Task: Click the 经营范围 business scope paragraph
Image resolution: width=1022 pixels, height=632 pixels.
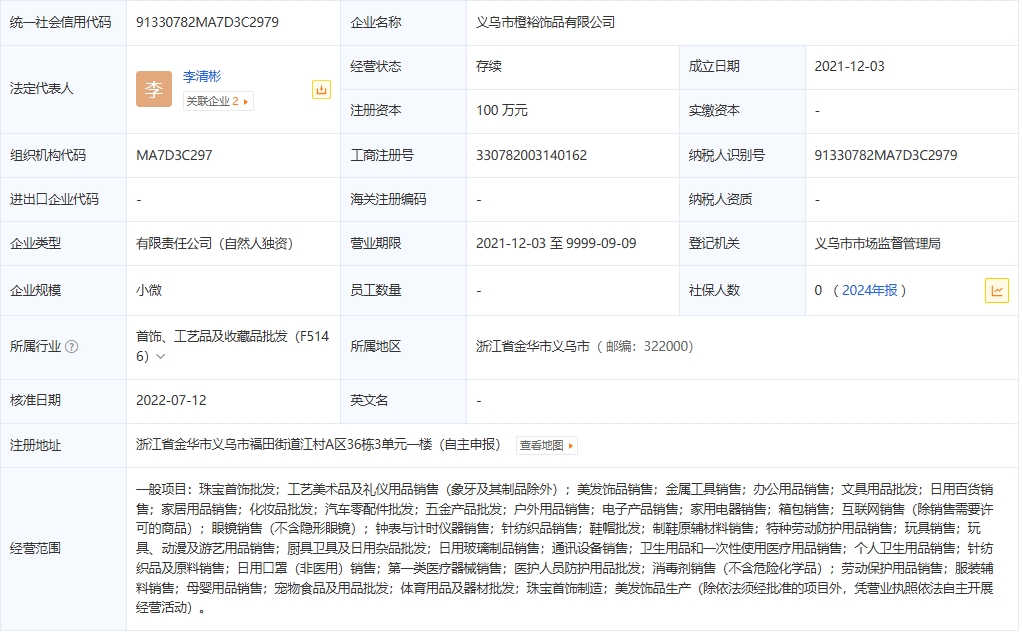Action: click(x=564, y=548)
